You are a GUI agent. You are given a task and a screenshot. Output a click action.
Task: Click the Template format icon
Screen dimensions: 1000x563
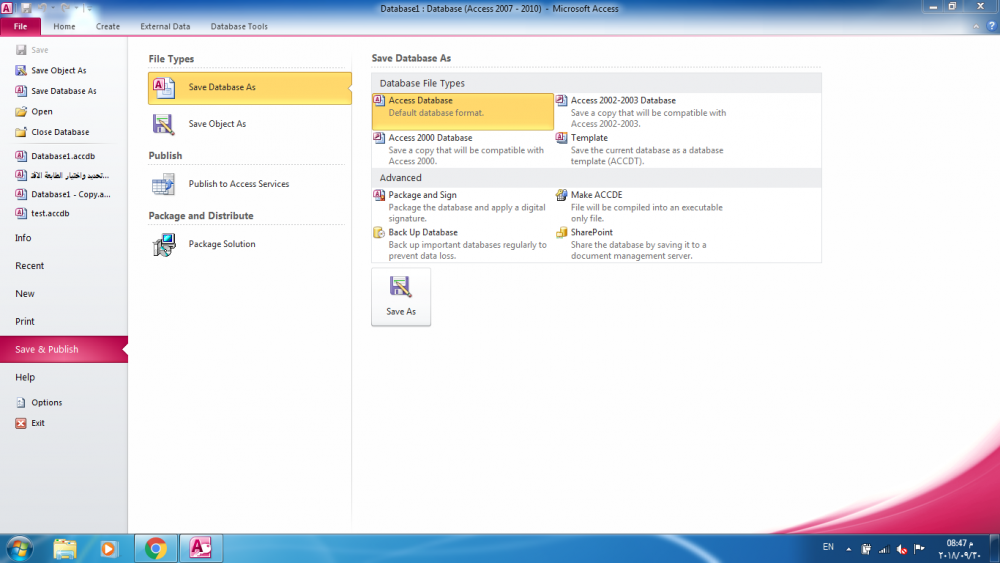tap(561, 138)
